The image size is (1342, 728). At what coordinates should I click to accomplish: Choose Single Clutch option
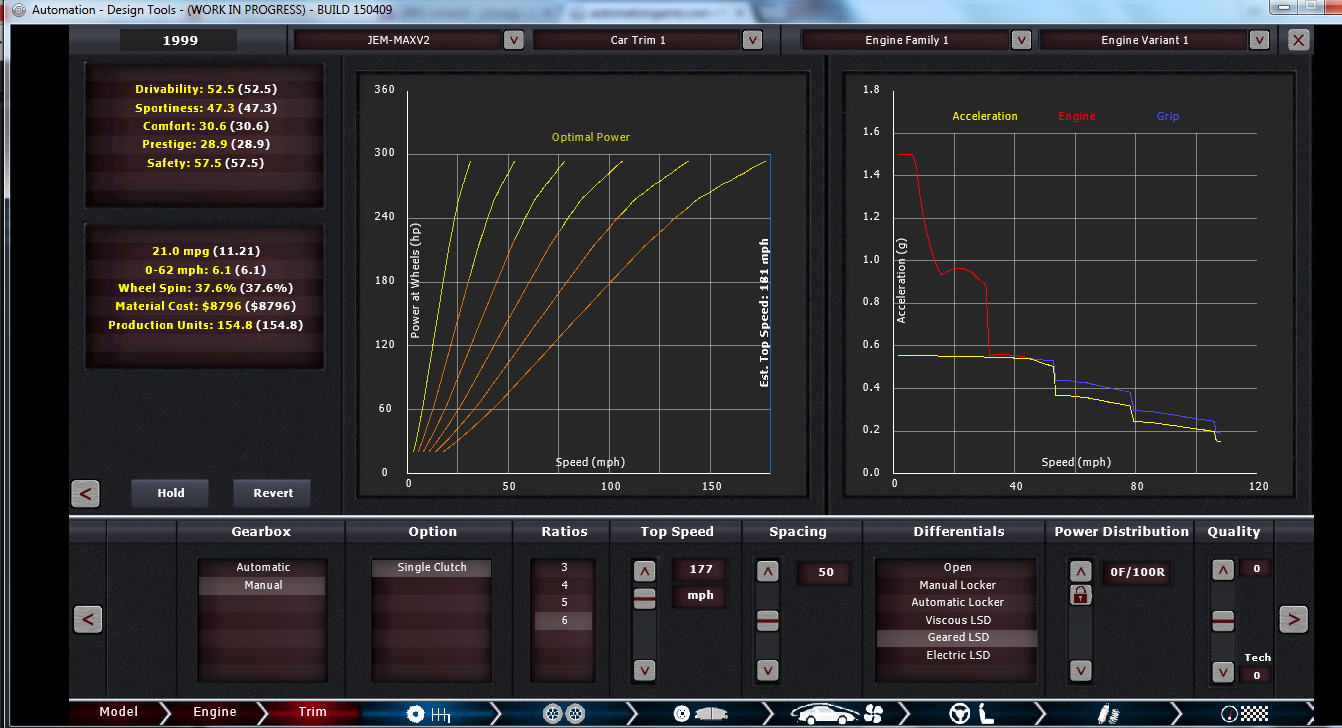coord(432,567)
